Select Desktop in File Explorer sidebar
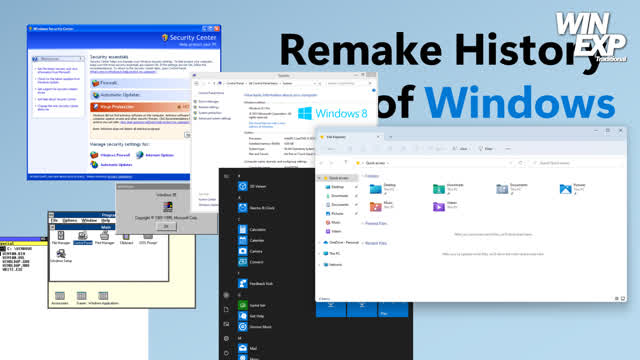The height and width of the screenshot is (360, 640). [337, 187]
